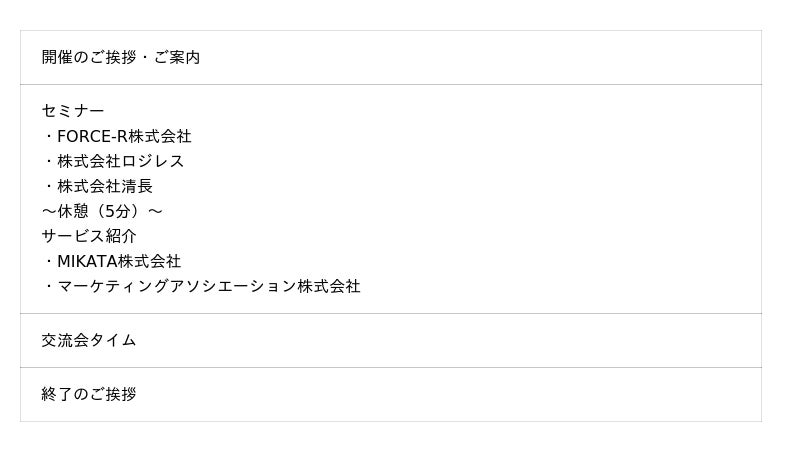The width and height of the screenshot is (800, 452).
Task: Select the 終了のご挨拶 row text
Action: pyautogui.click(x=89, y=394)
